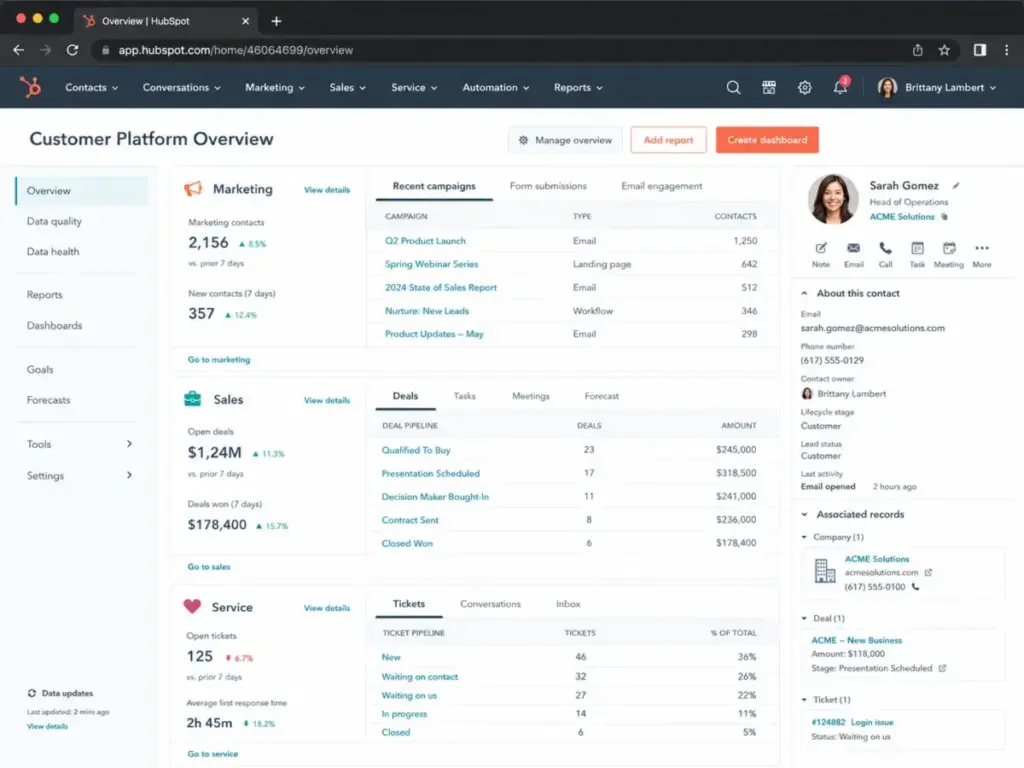Screen dimensions: 1024x768
Task: Switch to the Inbox tab
Action: [x=568, y=604]
